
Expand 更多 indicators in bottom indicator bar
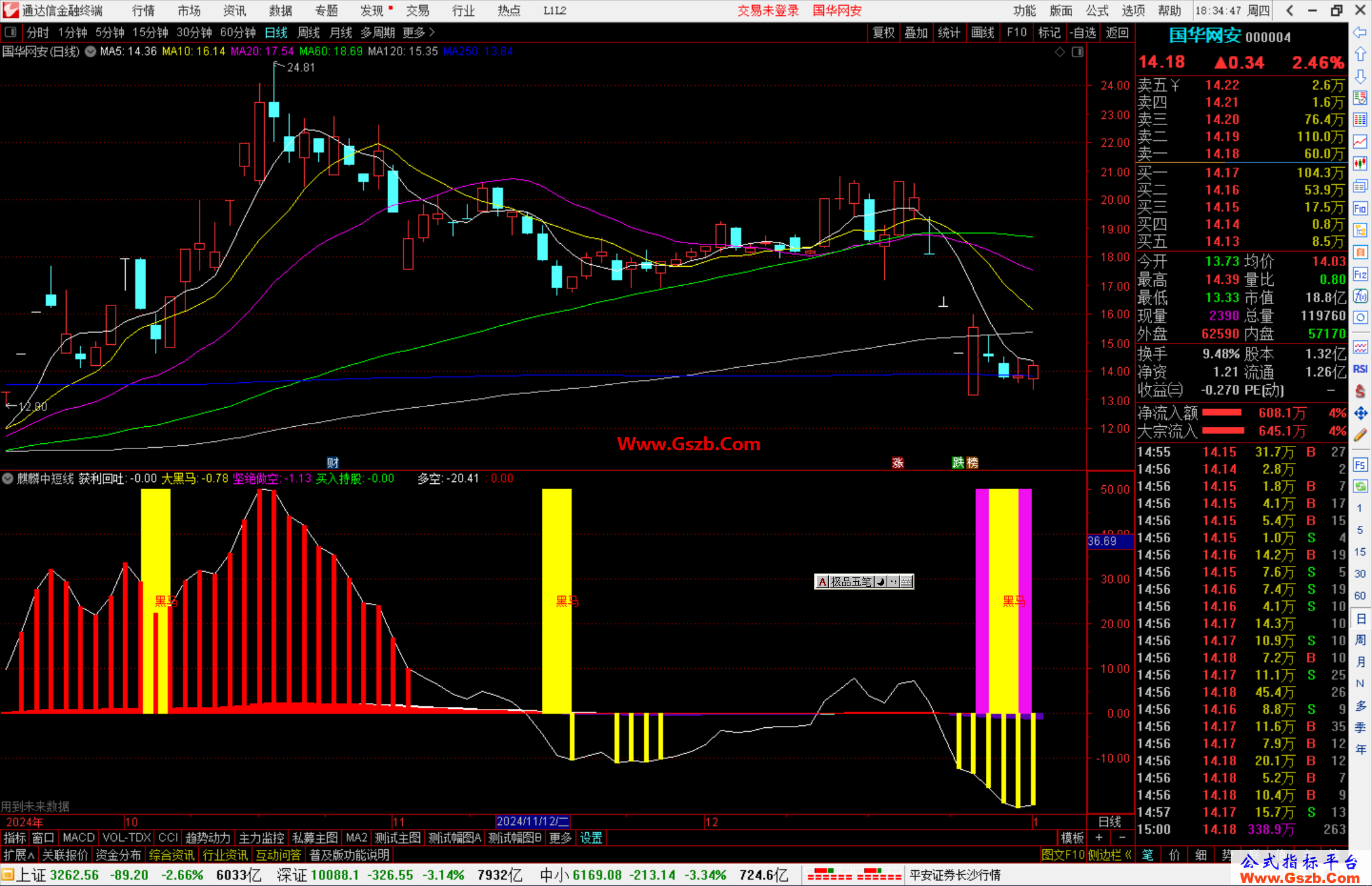coord(560,838)
